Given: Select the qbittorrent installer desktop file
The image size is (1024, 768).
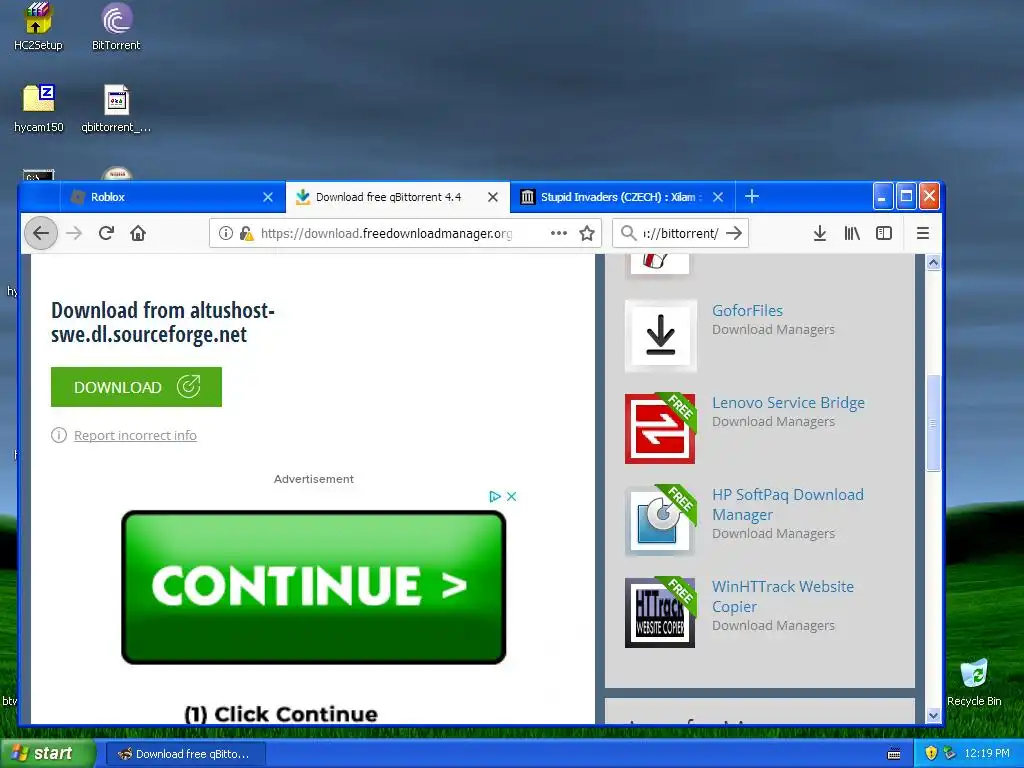Looking at the screenshot, I should coord(116,108).
